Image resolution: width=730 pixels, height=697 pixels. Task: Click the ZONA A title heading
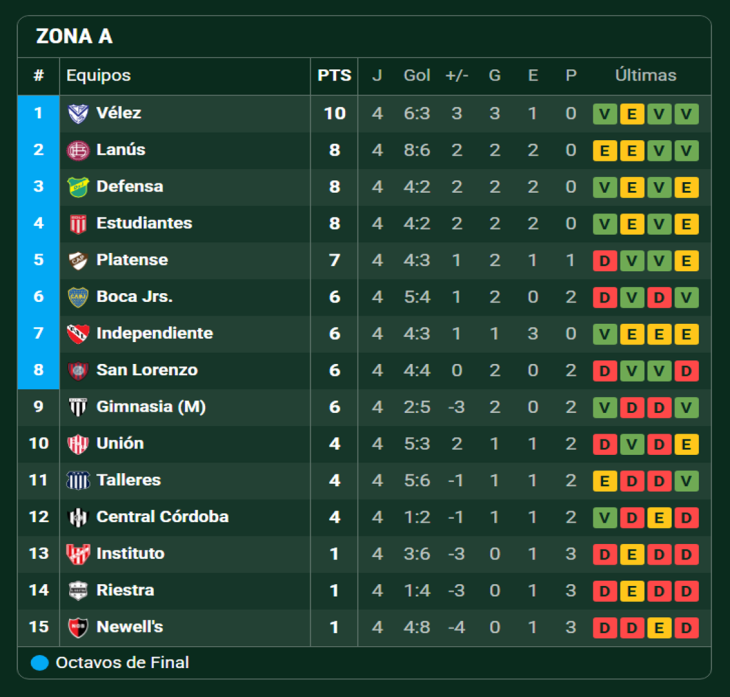click(74, 37)
